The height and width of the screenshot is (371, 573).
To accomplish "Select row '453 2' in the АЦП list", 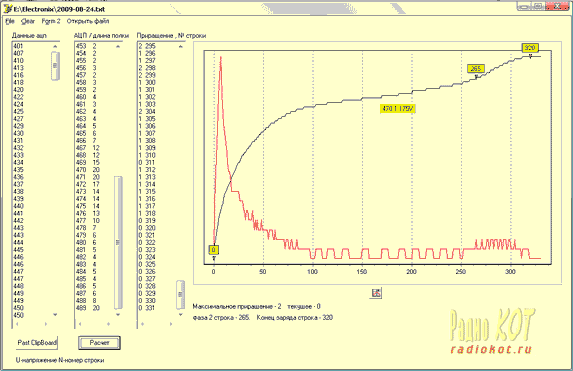I will point(86,46).
